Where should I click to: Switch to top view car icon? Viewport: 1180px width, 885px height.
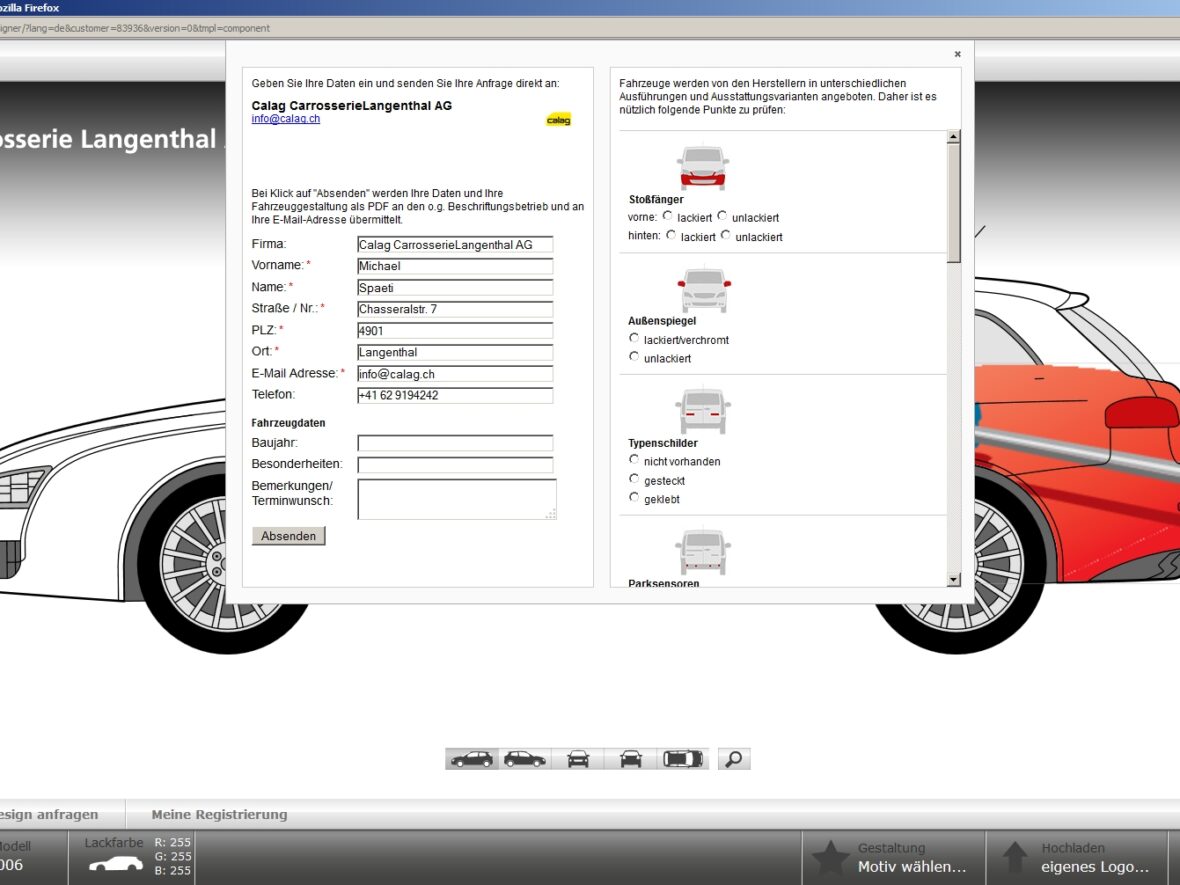[x=683, y=759]
